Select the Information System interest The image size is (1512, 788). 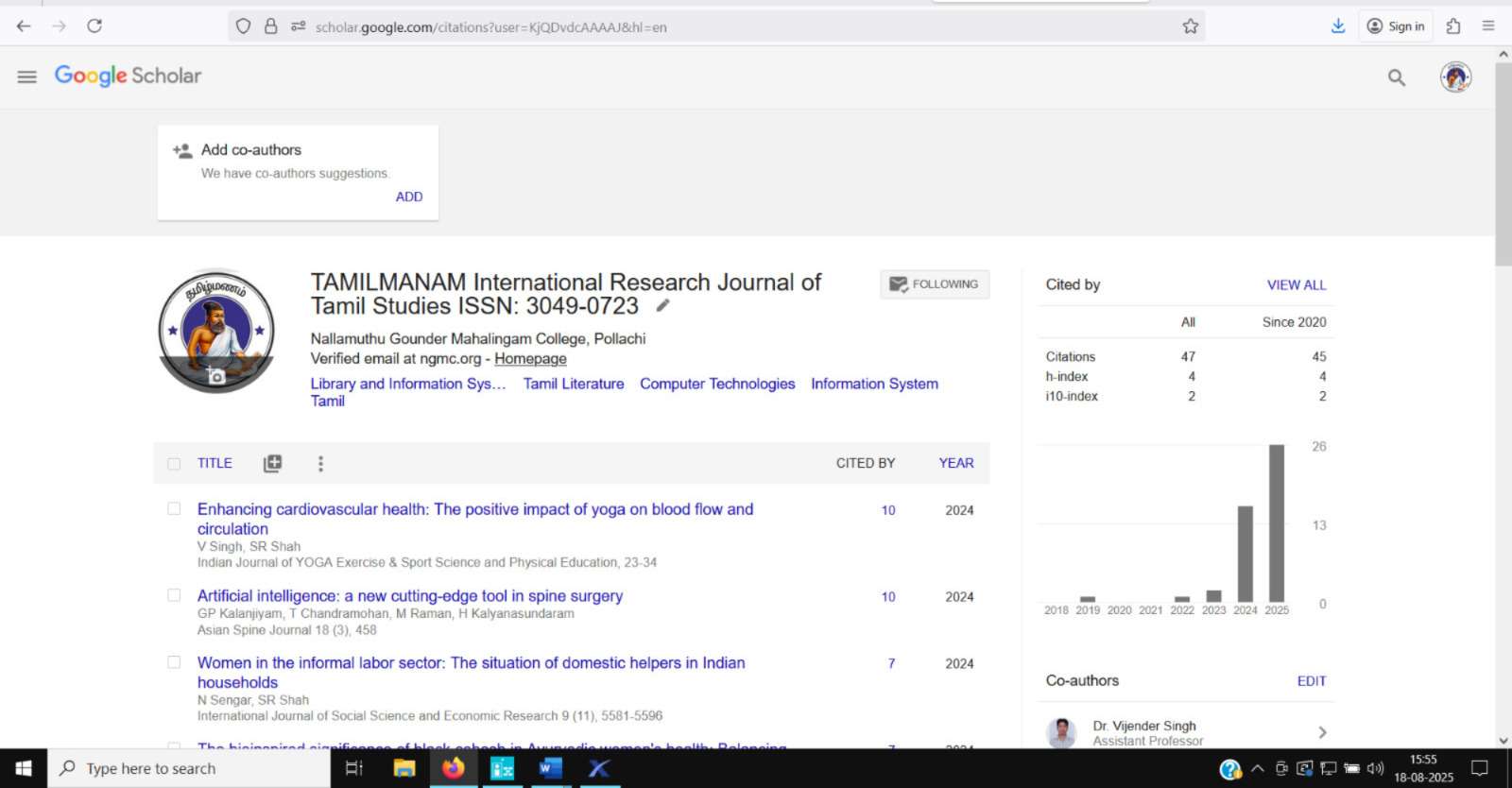pyautogui.click(x=874, y=384)
